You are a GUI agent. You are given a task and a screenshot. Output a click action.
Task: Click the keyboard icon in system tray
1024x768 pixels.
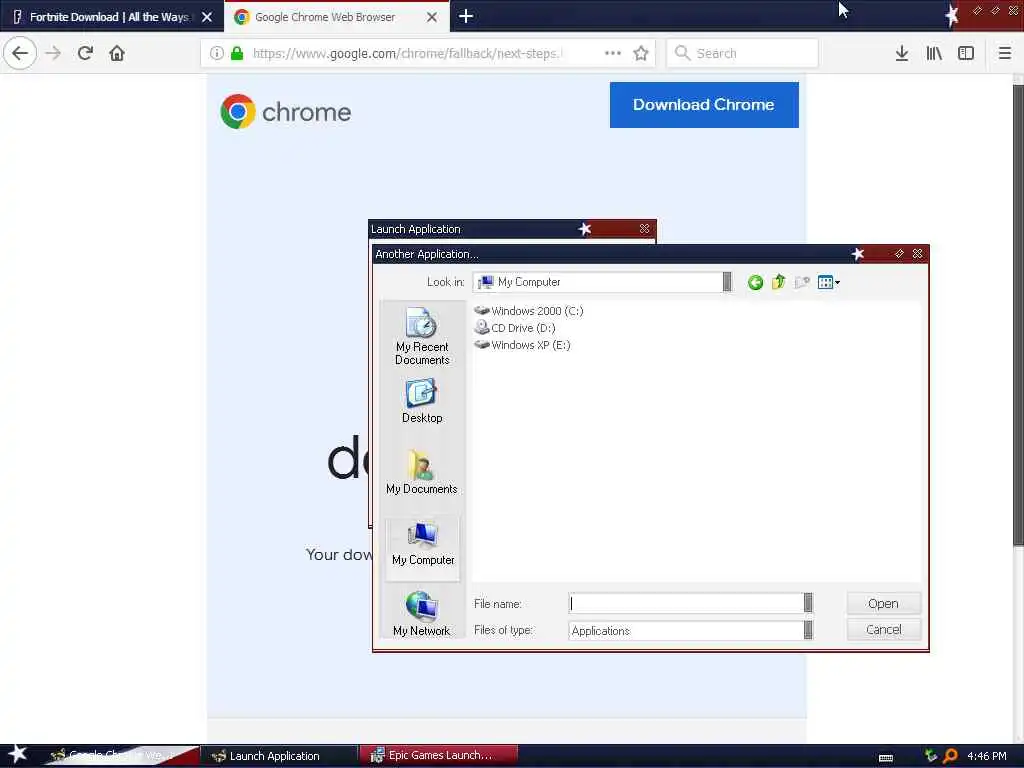886,758
